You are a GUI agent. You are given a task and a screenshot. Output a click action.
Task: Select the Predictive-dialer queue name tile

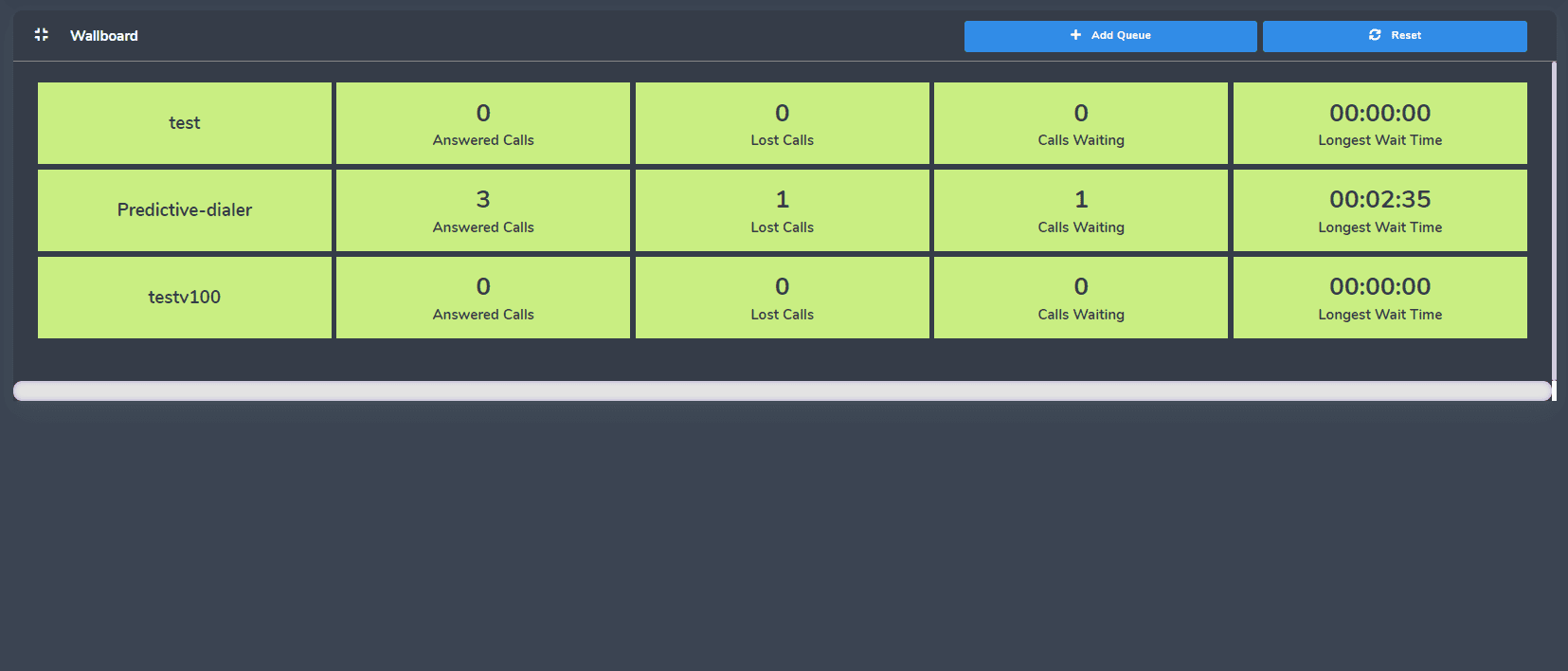[185, 210]
